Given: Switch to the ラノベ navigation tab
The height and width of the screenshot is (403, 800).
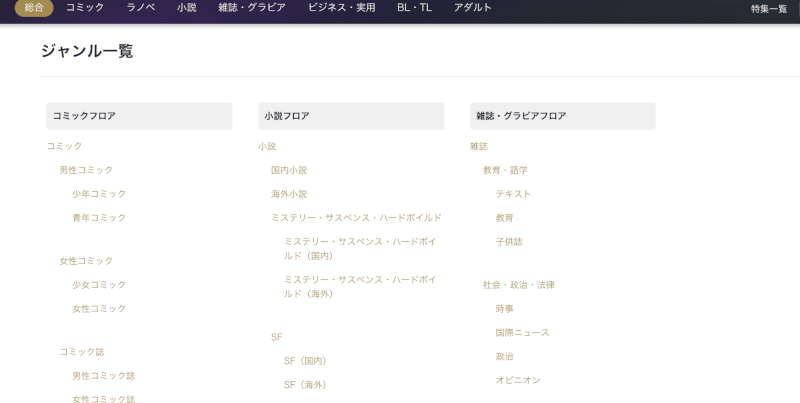Looking at the screenshot, I should [x=140, y=8].
